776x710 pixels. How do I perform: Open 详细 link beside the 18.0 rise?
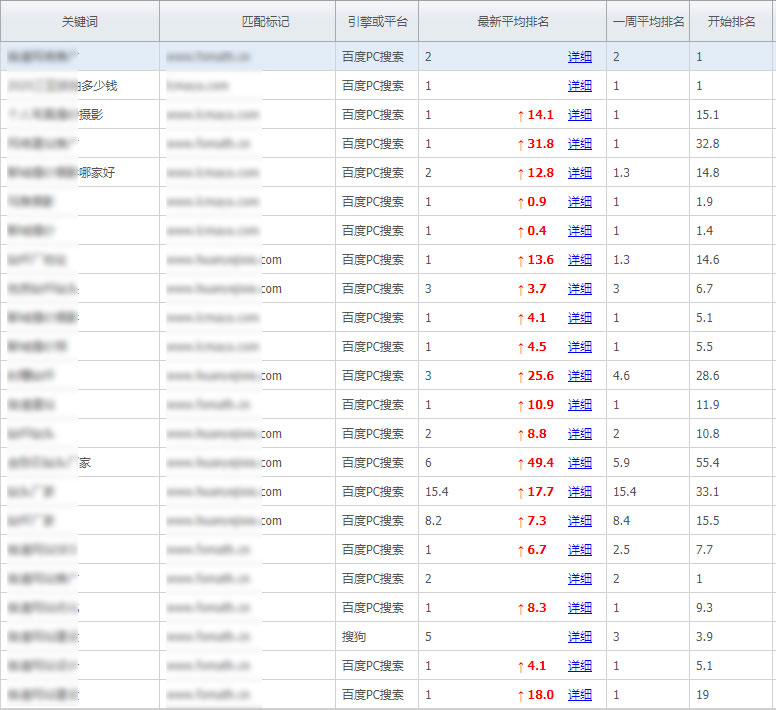[580, 695]
